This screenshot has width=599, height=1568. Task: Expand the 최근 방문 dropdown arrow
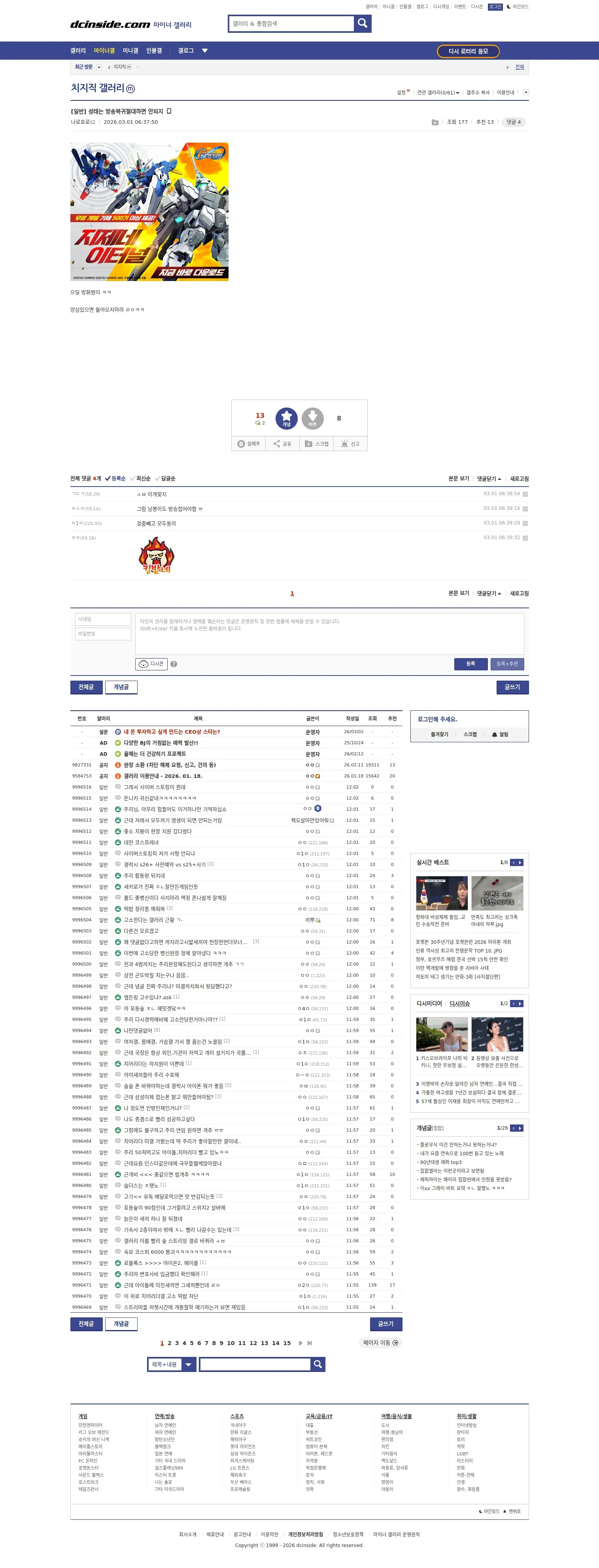[99, 68]
